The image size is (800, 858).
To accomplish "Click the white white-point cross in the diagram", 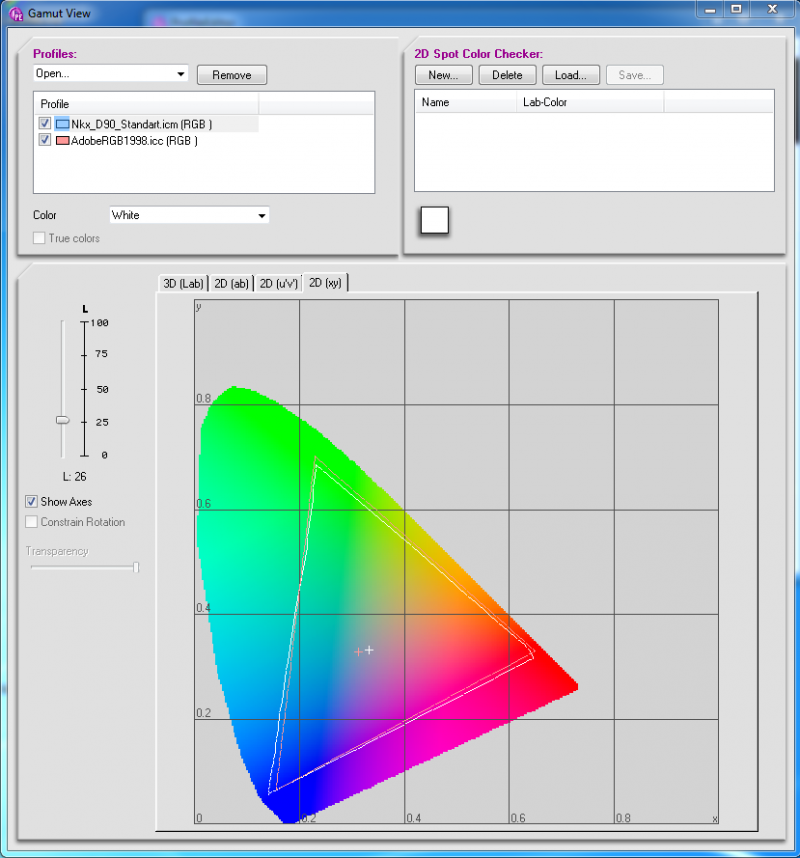I will click(369, 650).
